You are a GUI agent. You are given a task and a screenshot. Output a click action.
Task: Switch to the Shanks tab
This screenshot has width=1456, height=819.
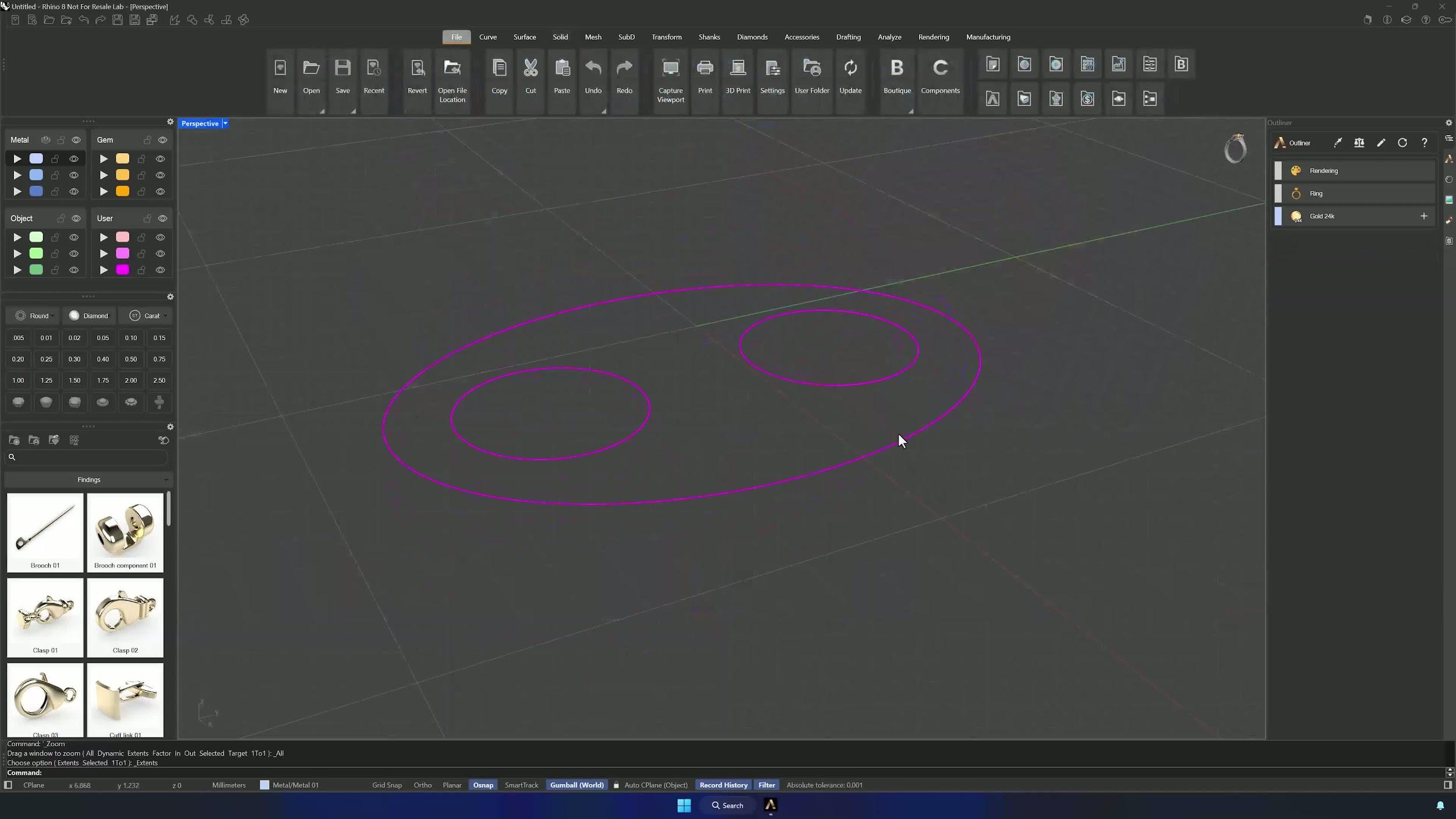709,37
